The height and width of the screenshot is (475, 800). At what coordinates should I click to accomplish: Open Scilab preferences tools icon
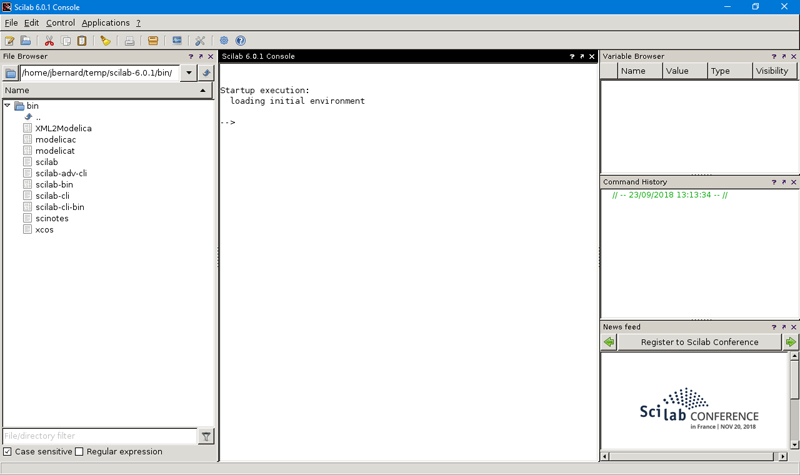200,41
